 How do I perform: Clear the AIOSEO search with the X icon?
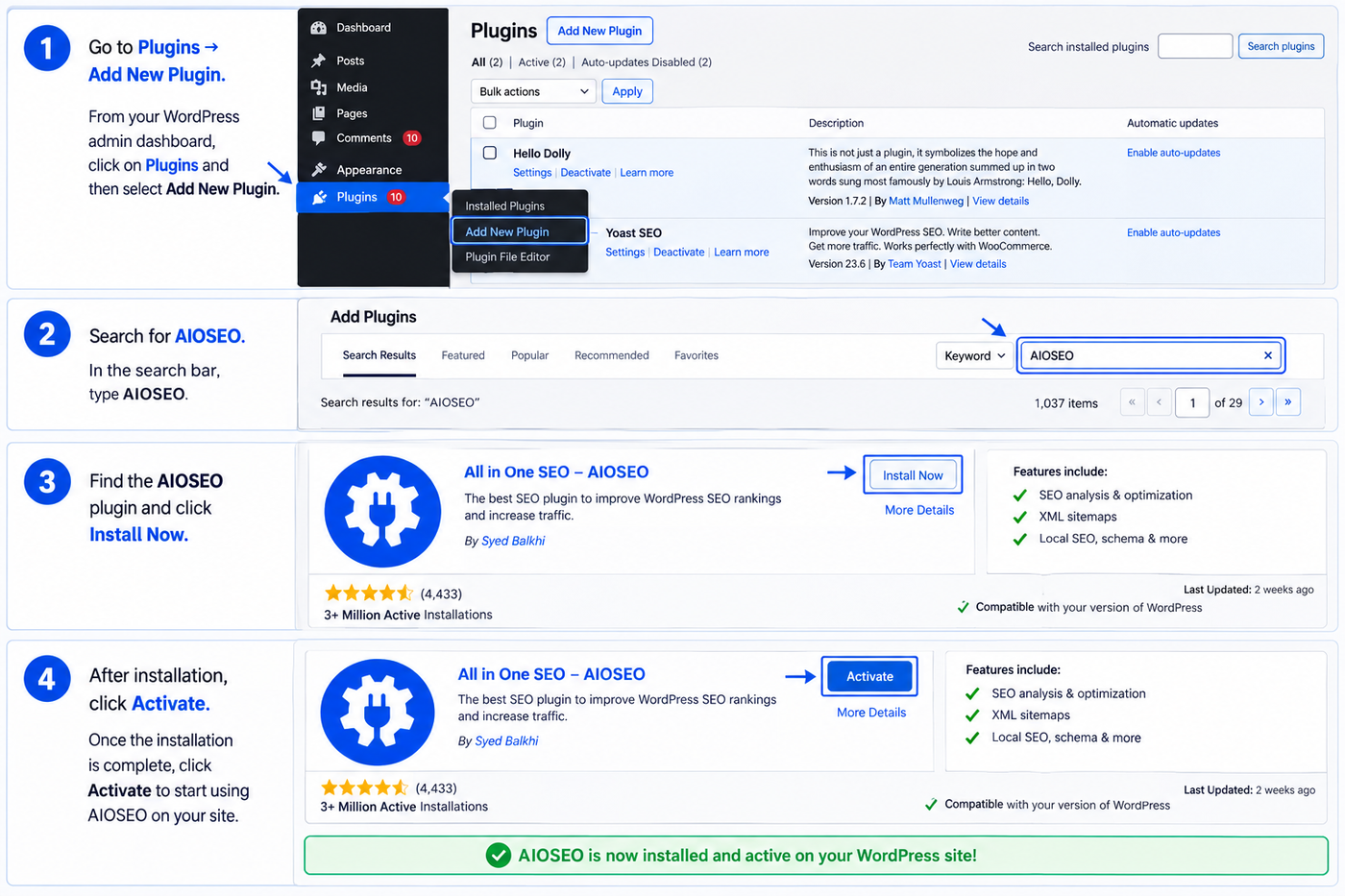1268,355
